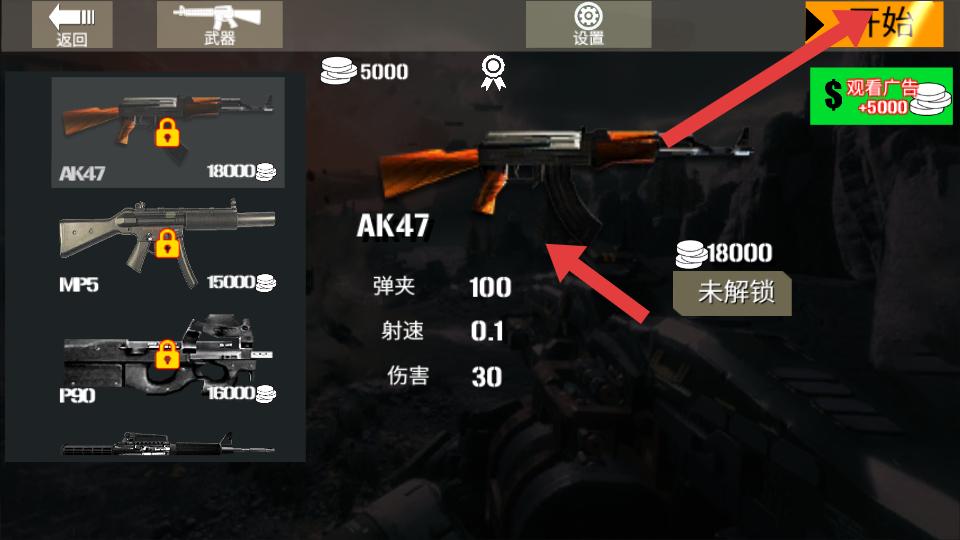Start the game with 开始 button
Viewport: 960px width, 540px height.
tap(874, 24)
